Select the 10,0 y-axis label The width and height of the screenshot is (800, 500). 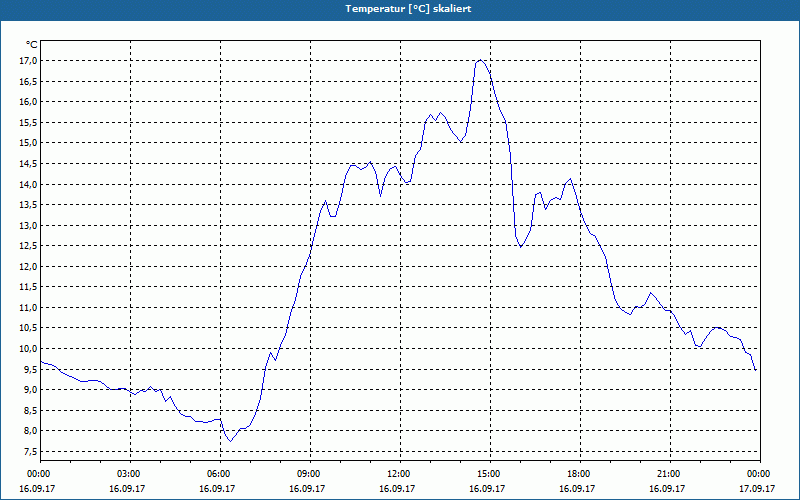click(x=29, y=348)
